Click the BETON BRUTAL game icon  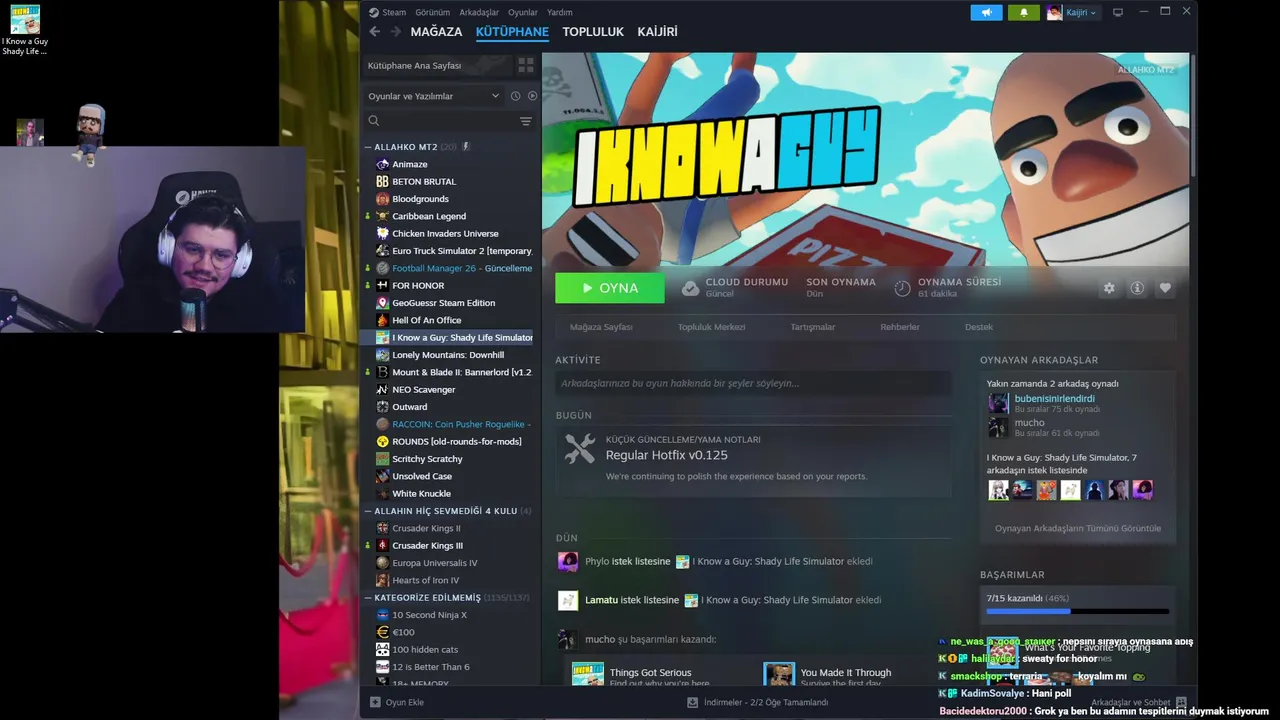click(382, 181)
